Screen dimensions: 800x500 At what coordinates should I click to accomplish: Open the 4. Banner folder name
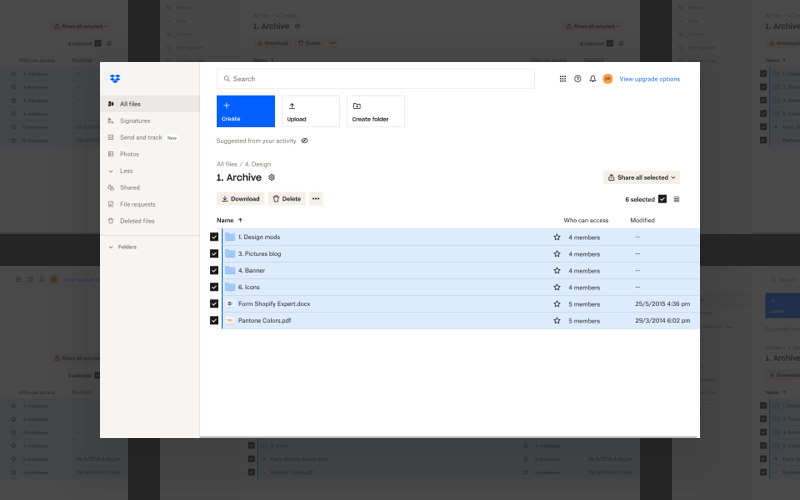coord(251,270)
